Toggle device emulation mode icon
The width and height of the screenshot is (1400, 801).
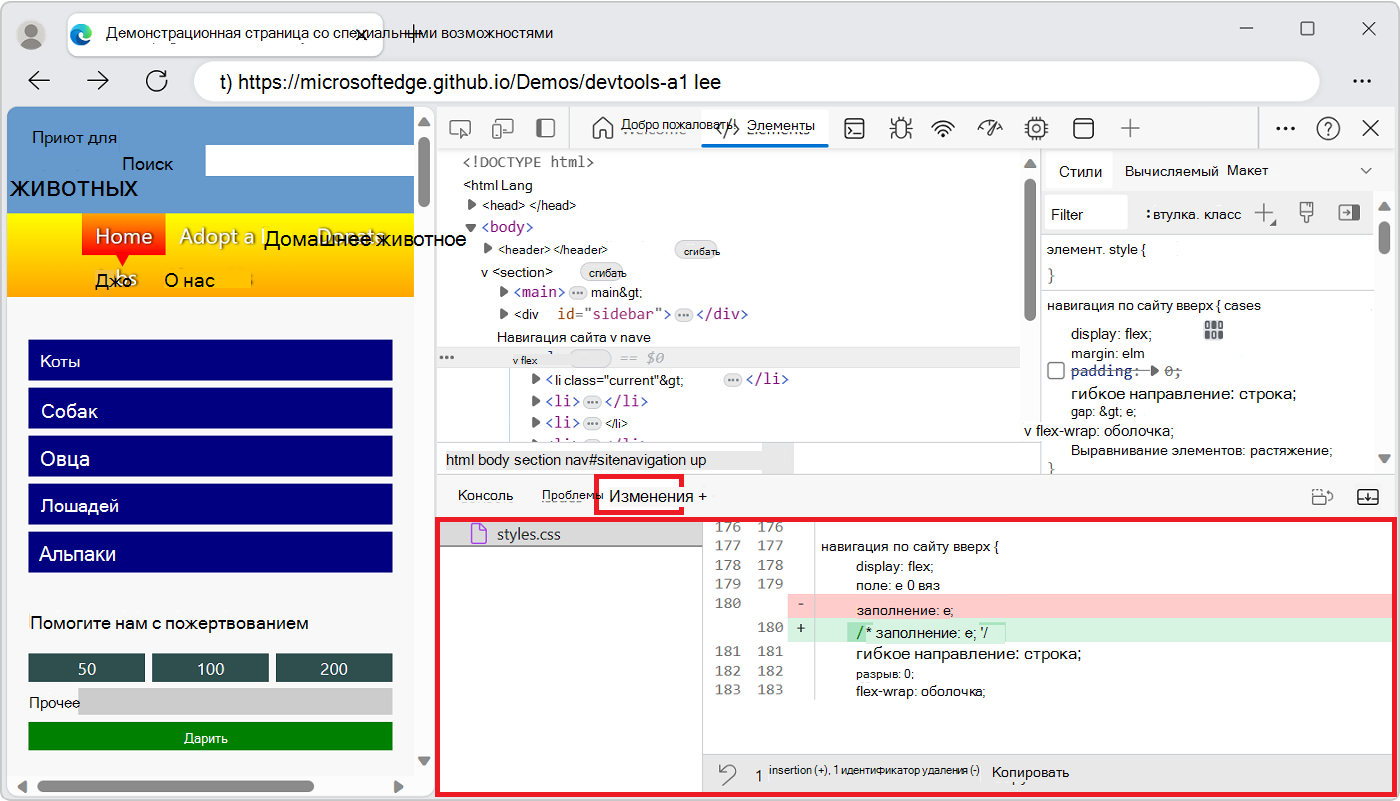point(503,128)
